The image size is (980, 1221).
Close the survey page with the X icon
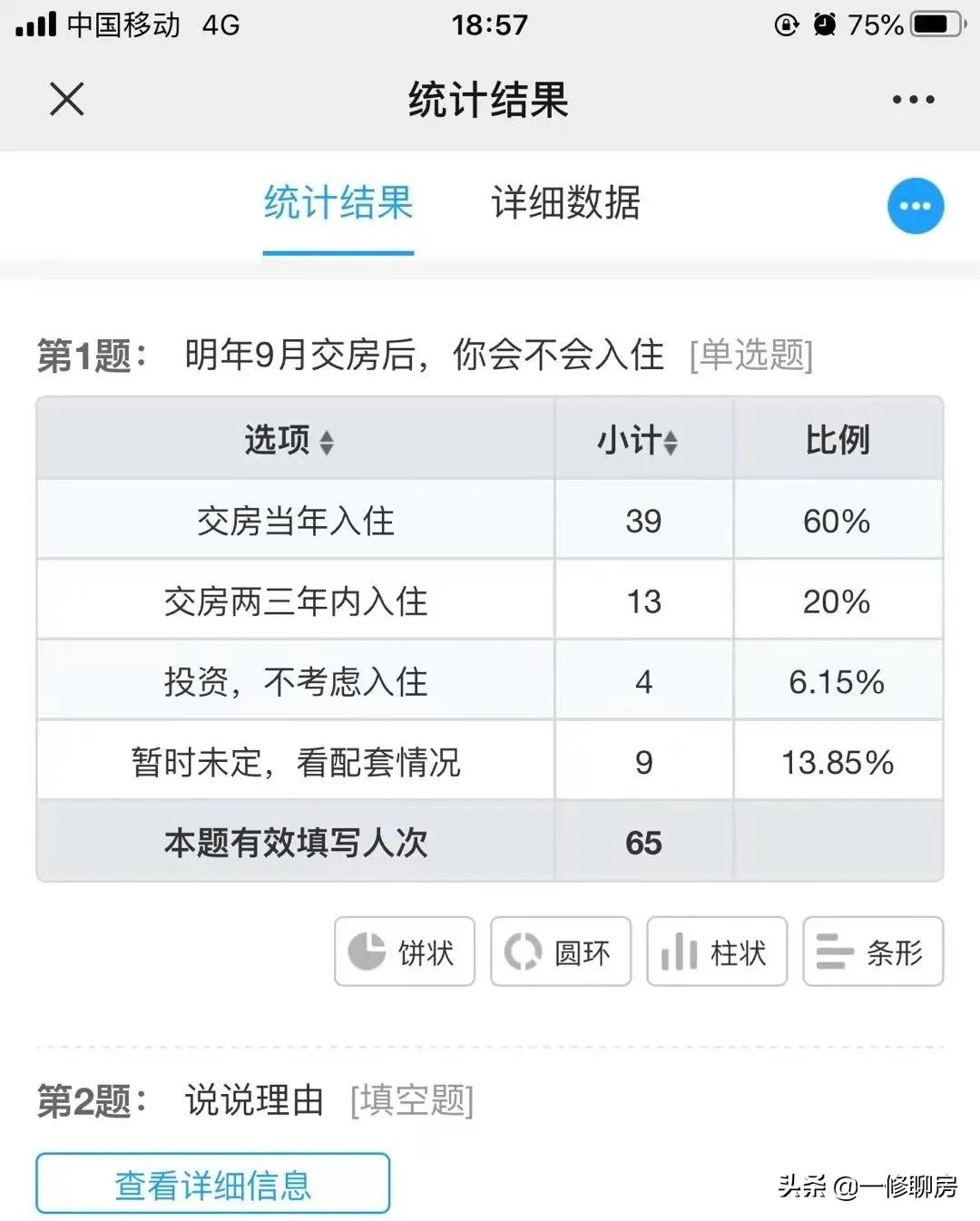click(66, 101)
